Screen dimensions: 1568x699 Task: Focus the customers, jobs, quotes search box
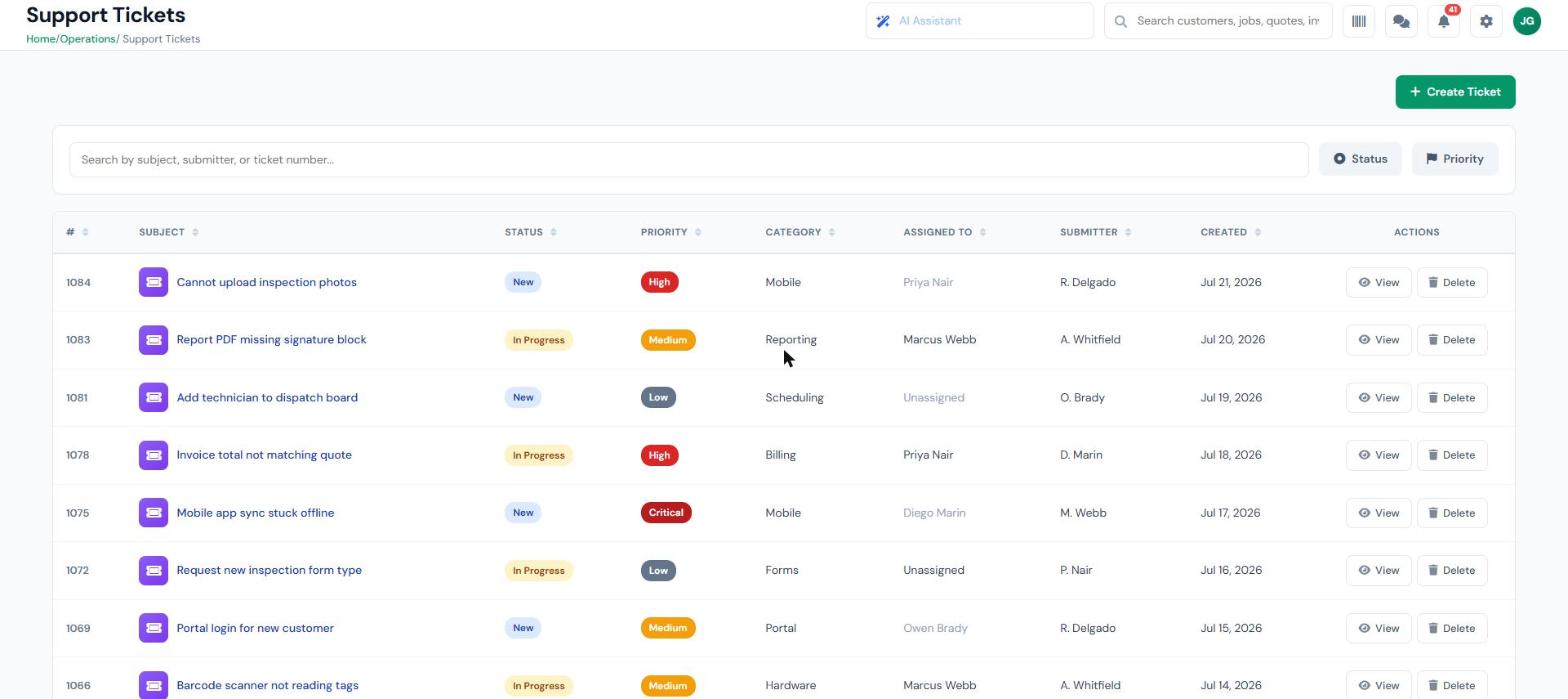(x=1218, y=21)
